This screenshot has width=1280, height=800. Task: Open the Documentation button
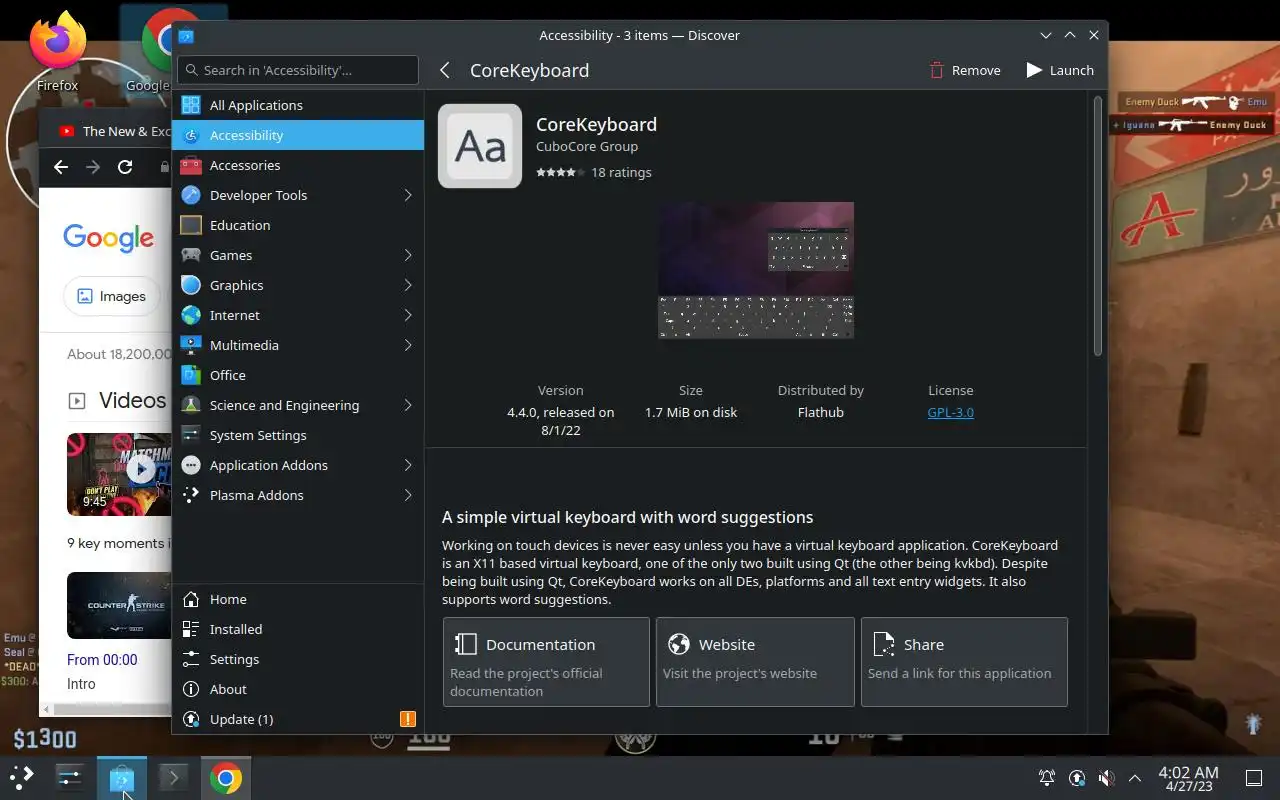(546, 662)
